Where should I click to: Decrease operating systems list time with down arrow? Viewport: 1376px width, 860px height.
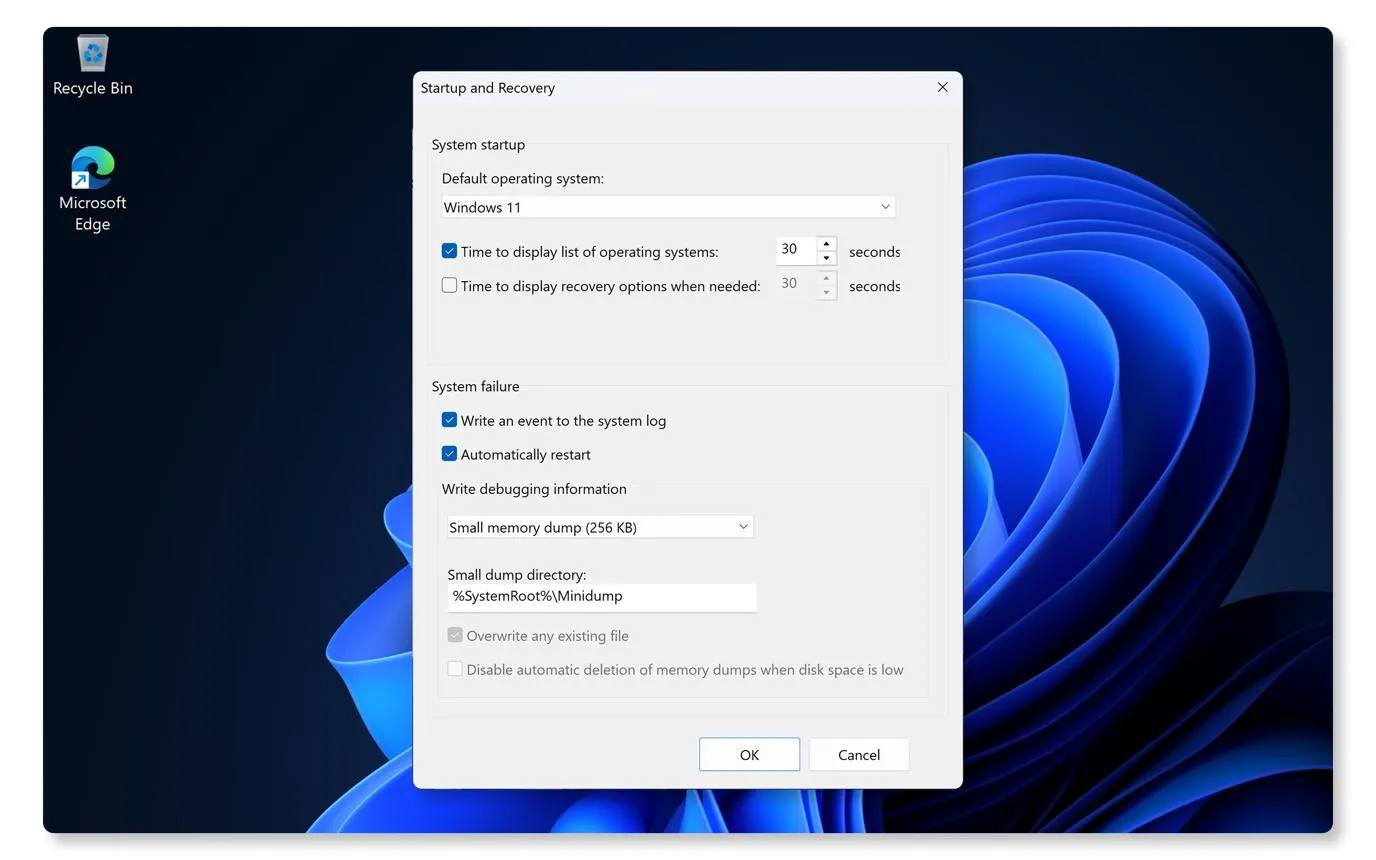pos(826,258)
